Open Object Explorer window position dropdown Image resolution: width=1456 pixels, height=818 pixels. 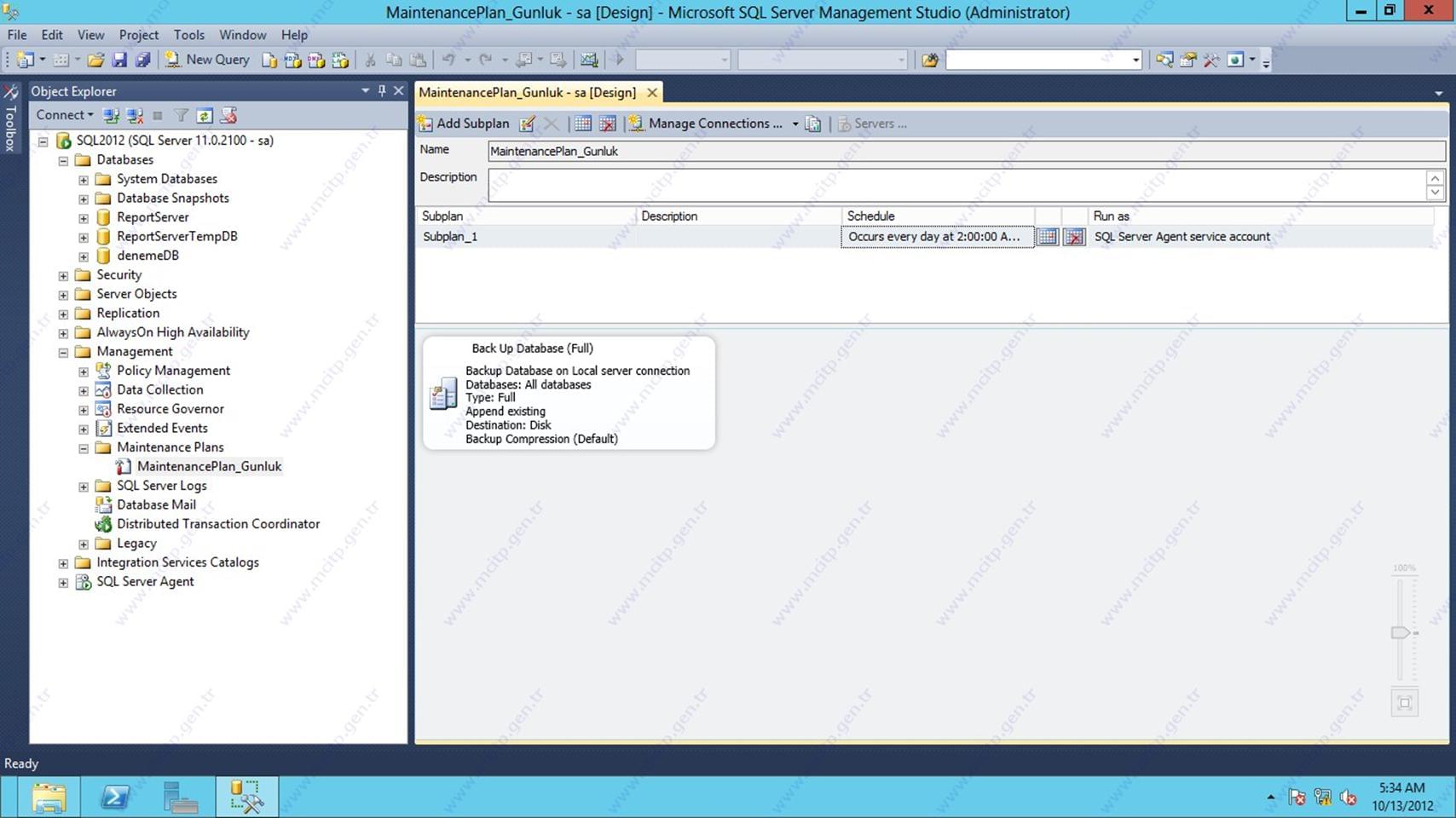pyautogui.click(x=365, y=90)
